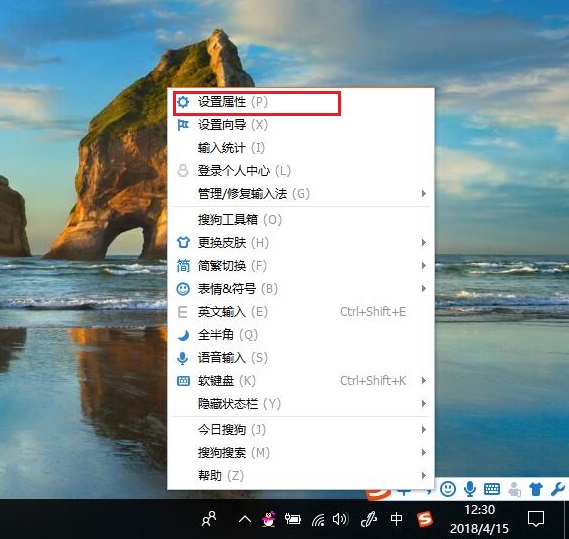This screenshot has width=569, height=539.
Task: Open the wrench toolbox icon on Sogou bar
Action: coord(558,489)
